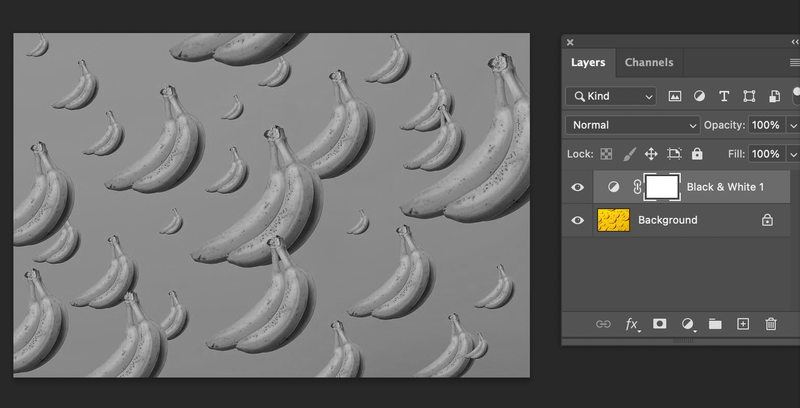Open the Normal blend mode dropdown
800x408 pixels.
point(632,125)
